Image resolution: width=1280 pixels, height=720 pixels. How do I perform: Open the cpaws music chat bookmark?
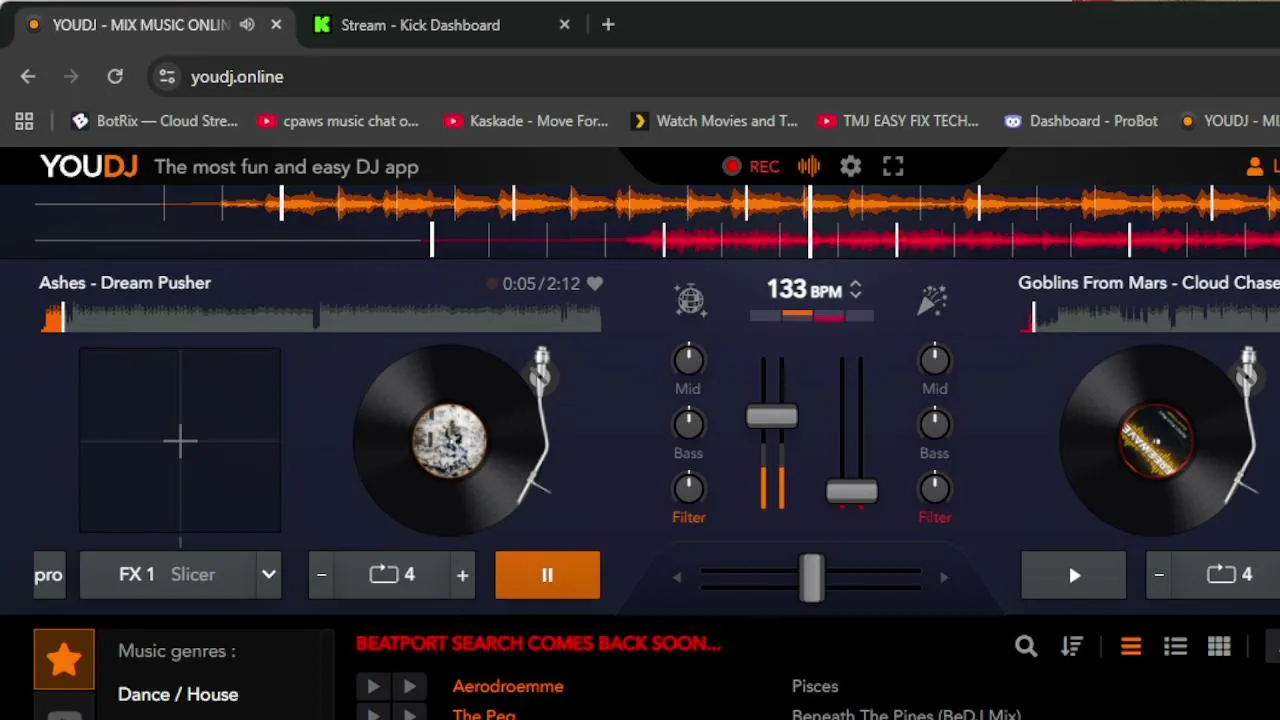tap(338, 121)
